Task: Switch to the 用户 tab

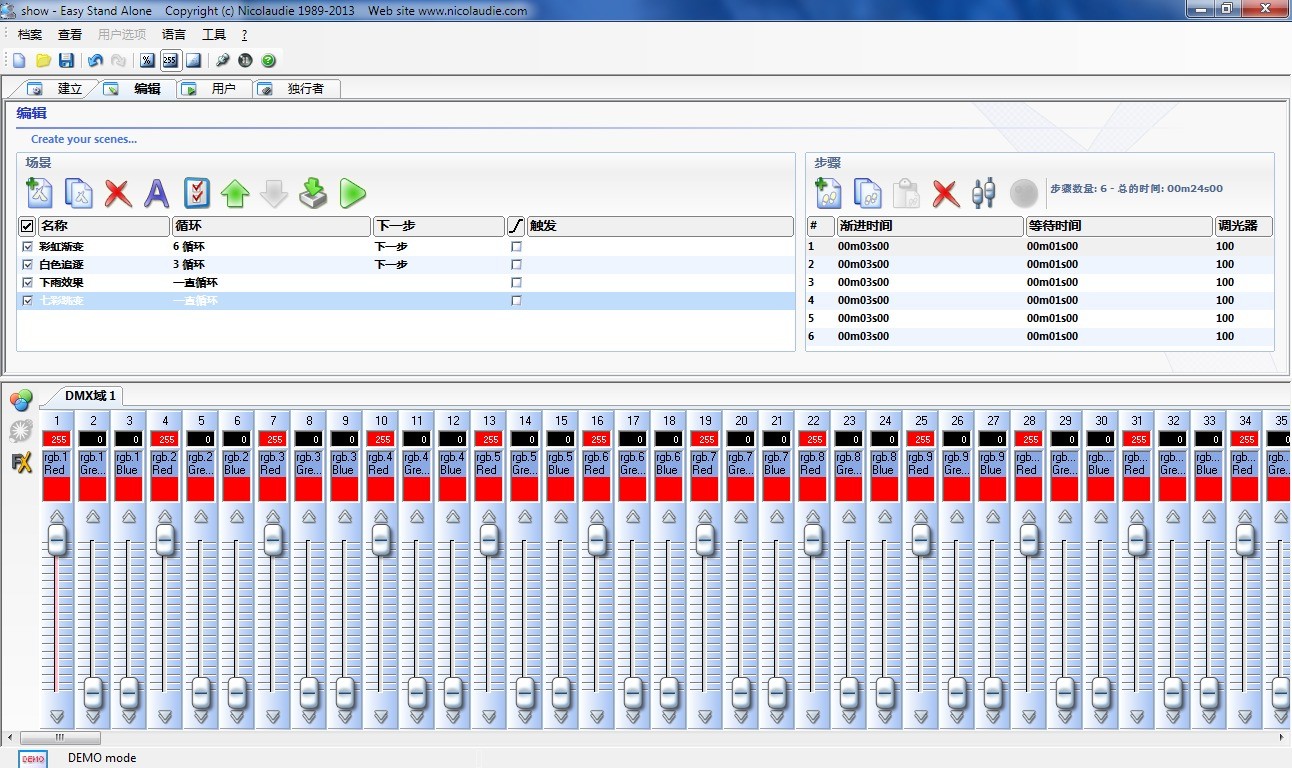Action: [223, 89]
